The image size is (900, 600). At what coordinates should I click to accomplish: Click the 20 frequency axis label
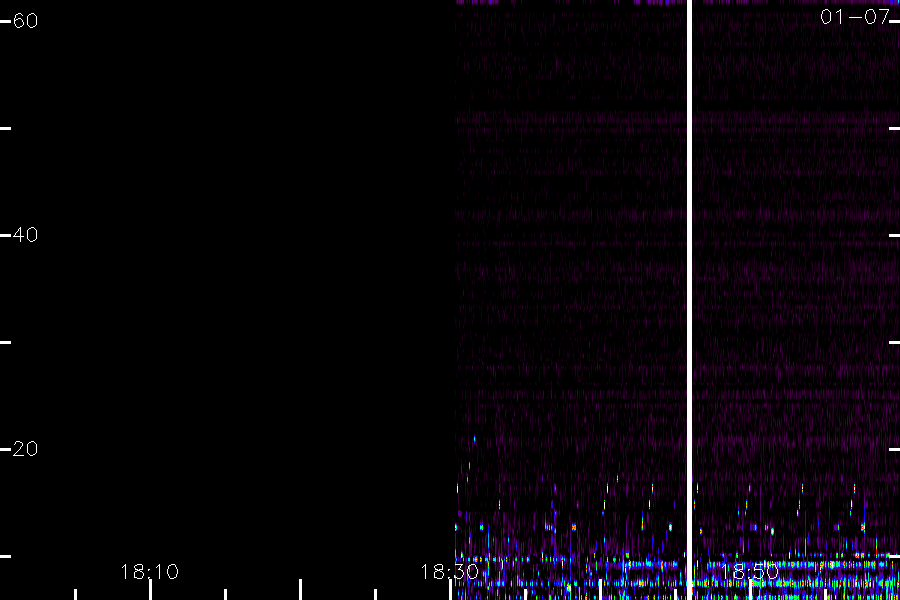click(x=25, y=448)
